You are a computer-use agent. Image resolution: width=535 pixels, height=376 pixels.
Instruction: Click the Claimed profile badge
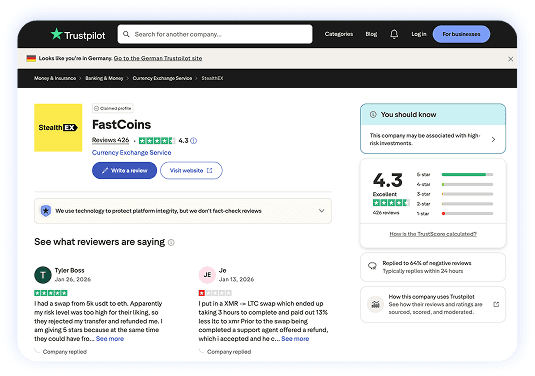(x=113, y=108)
